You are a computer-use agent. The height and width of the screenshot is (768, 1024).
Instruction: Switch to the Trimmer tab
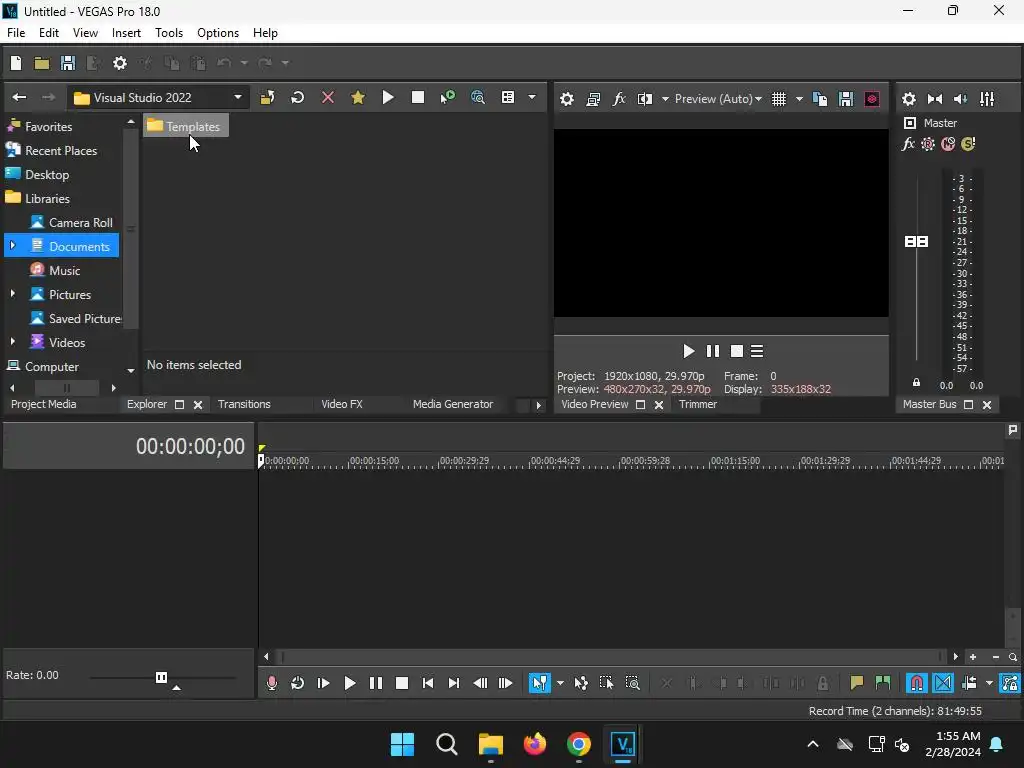[698, 404]
